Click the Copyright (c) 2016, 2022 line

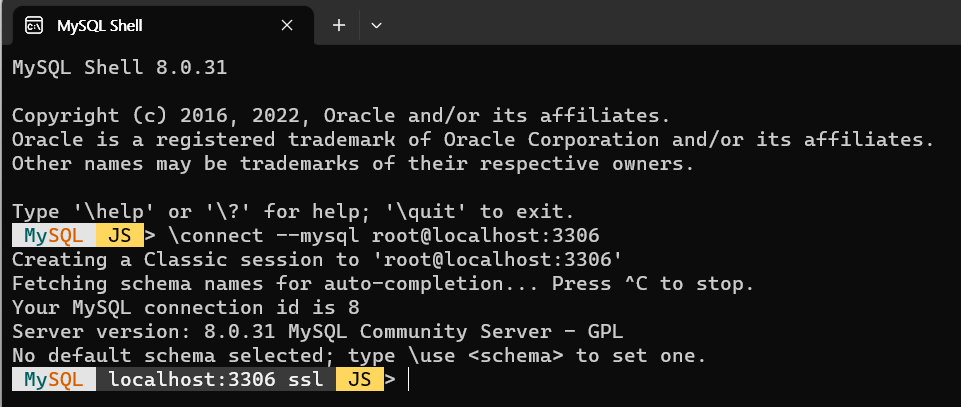(x=341, y=115)
